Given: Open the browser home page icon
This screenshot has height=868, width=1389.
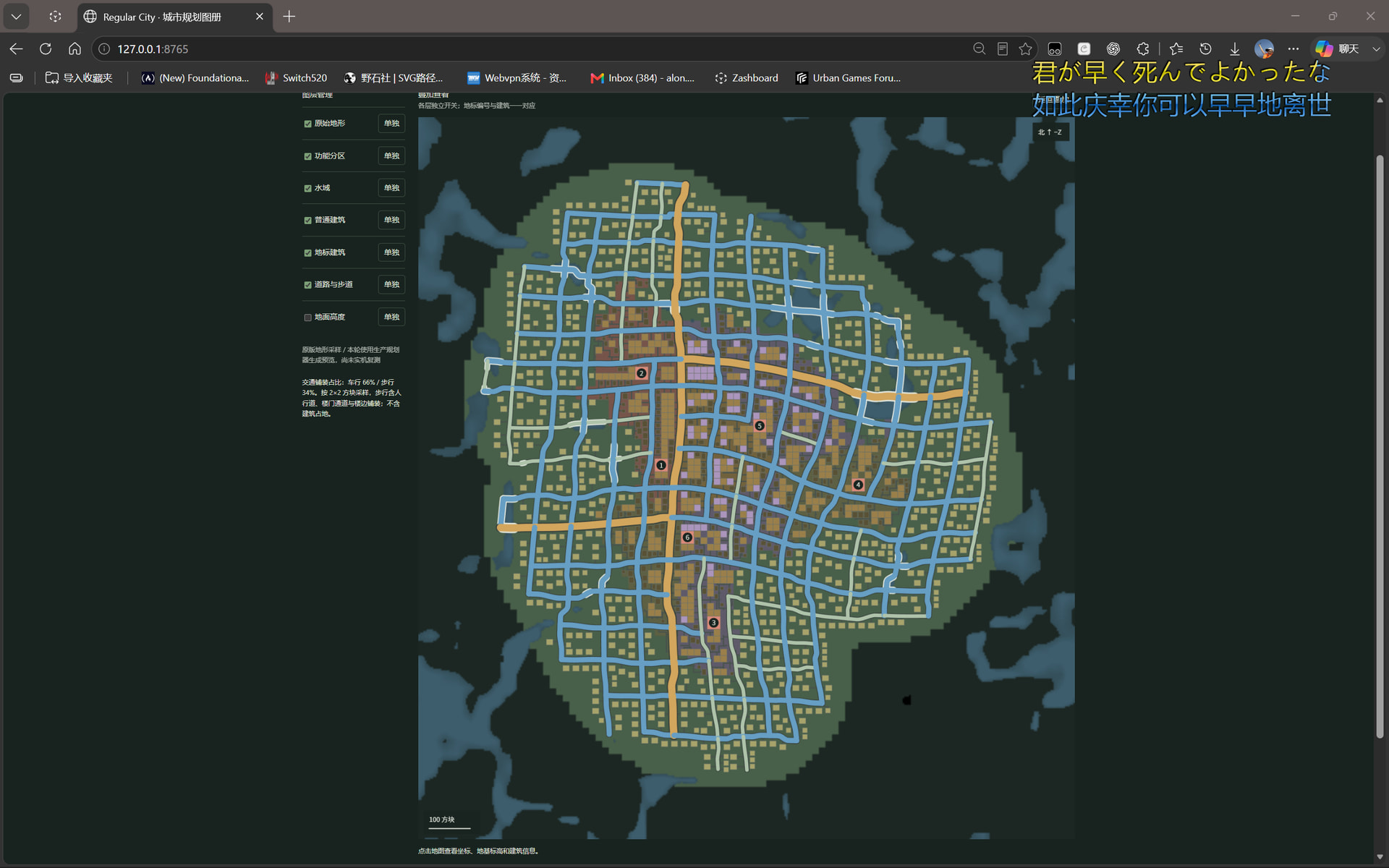Looking at the screenshot, I should point(75,48).
